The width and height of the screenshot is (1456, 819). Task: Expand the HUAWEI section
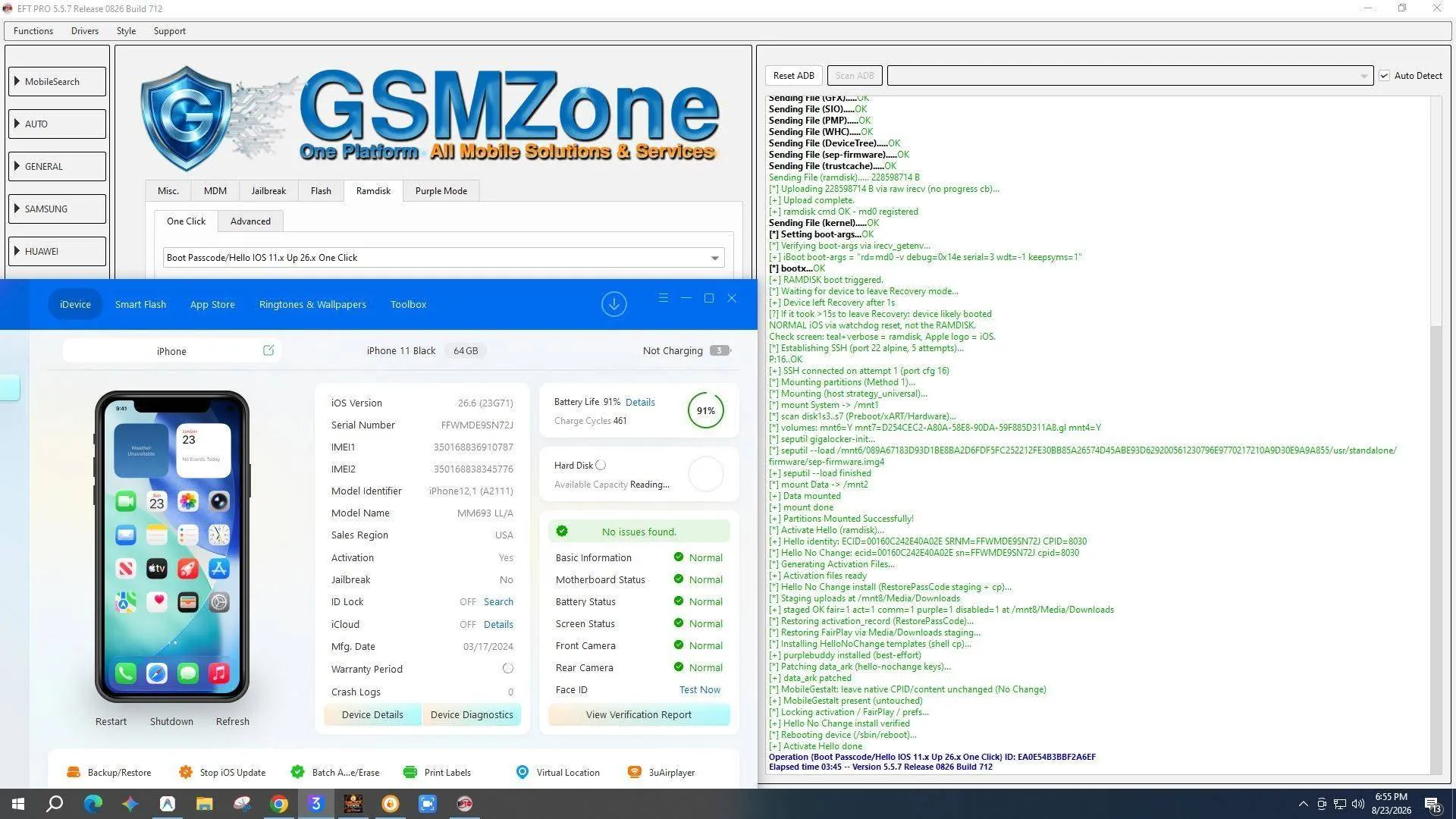click(57, 251)
